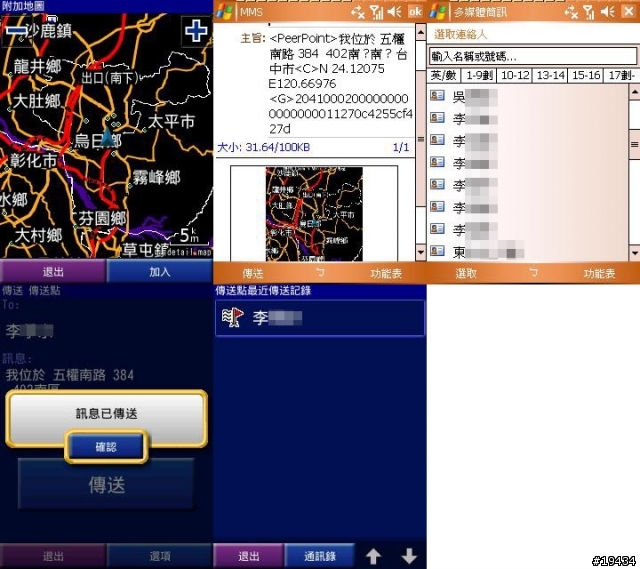Zoom out with the map minus icon
Viewport: 640px width, 569px height.
click(16, 31)
